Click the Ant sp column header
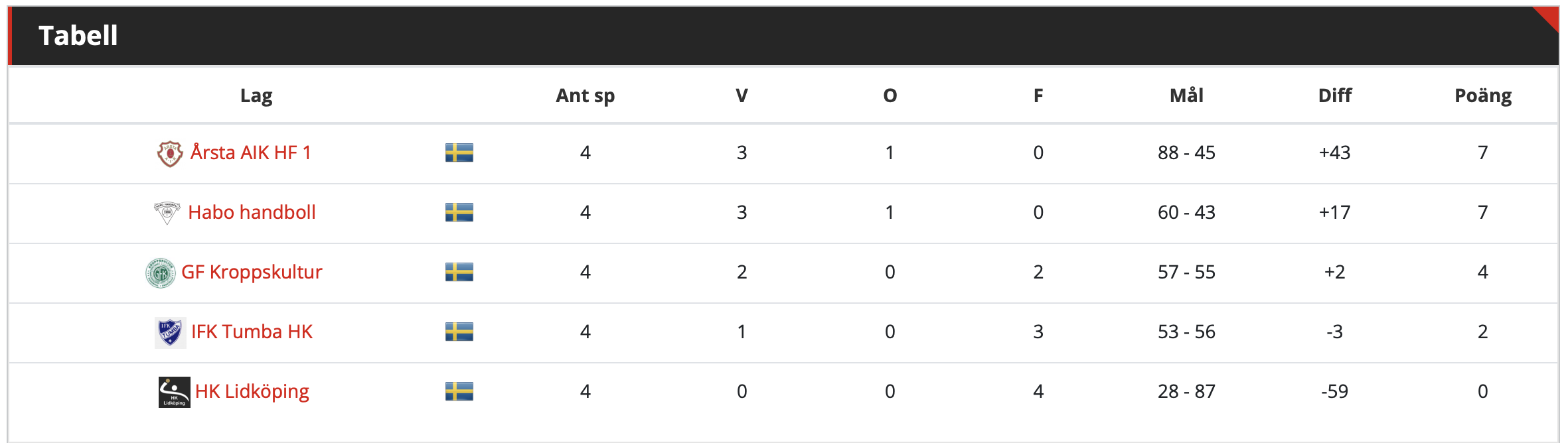 click(586, 96)
